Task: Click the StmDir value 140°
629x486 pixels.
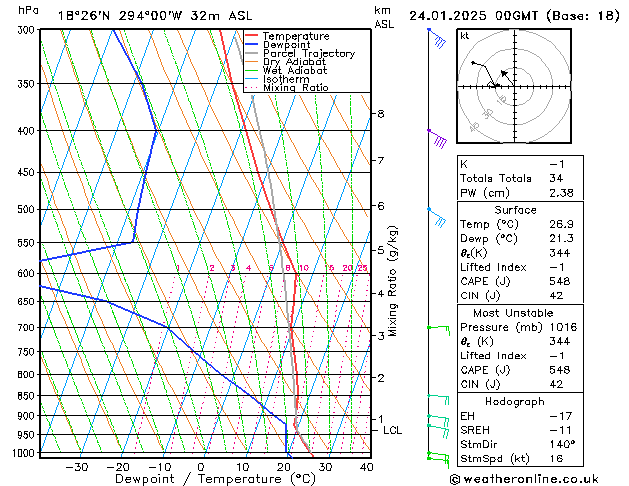Action: (562, 444)
